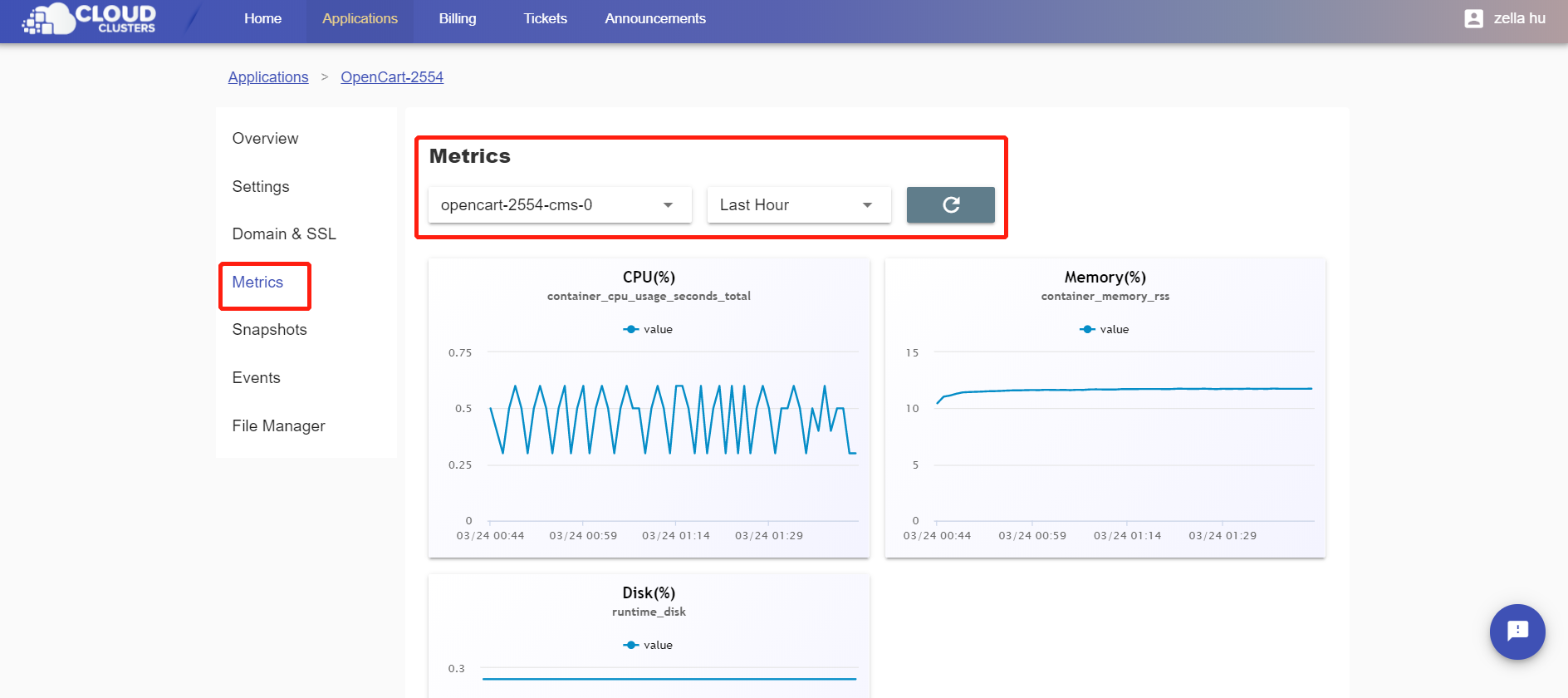Toggle the Memory chart value legend marker

pos(1087,329)
